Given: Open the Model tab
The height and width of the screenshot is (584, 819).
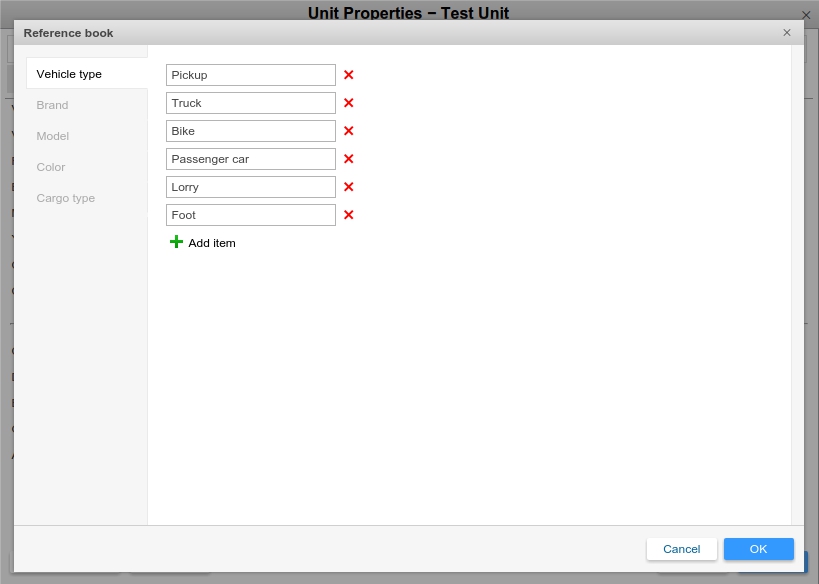Looking at the screenshot, I should click(x=53, y=136).
